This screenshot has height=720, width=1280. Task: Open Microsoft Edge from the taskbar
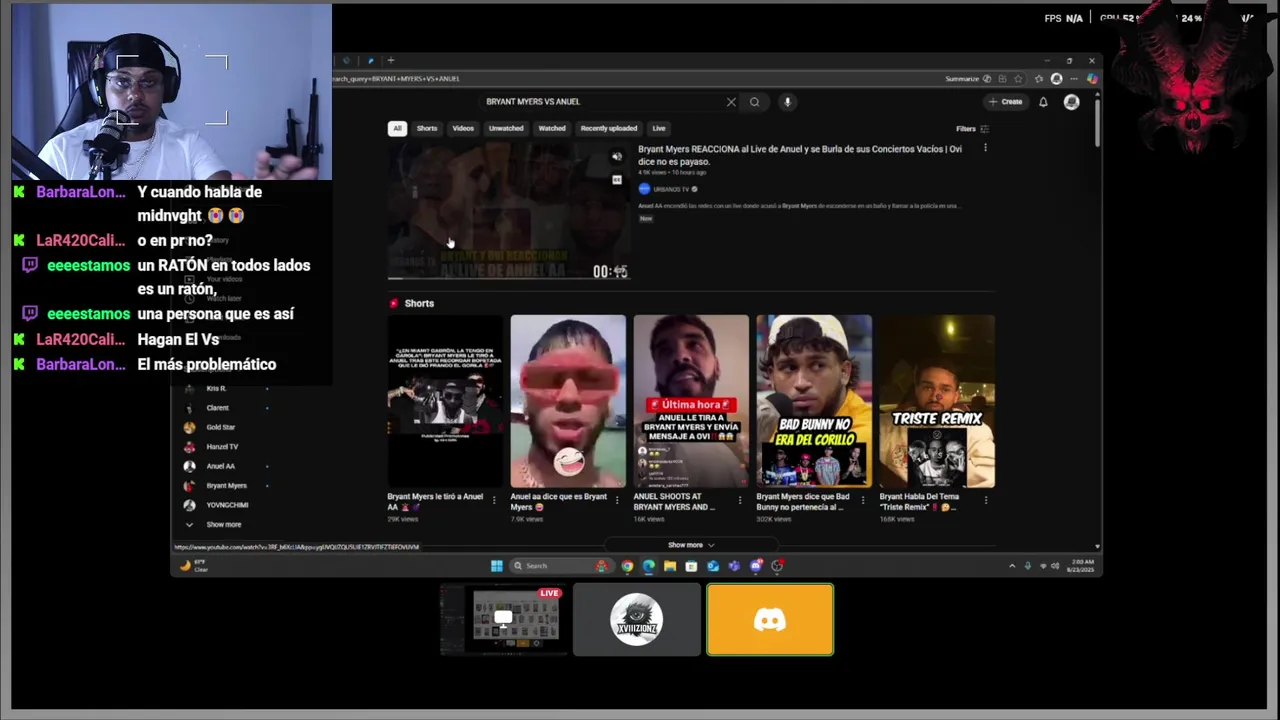pos(648,565)
